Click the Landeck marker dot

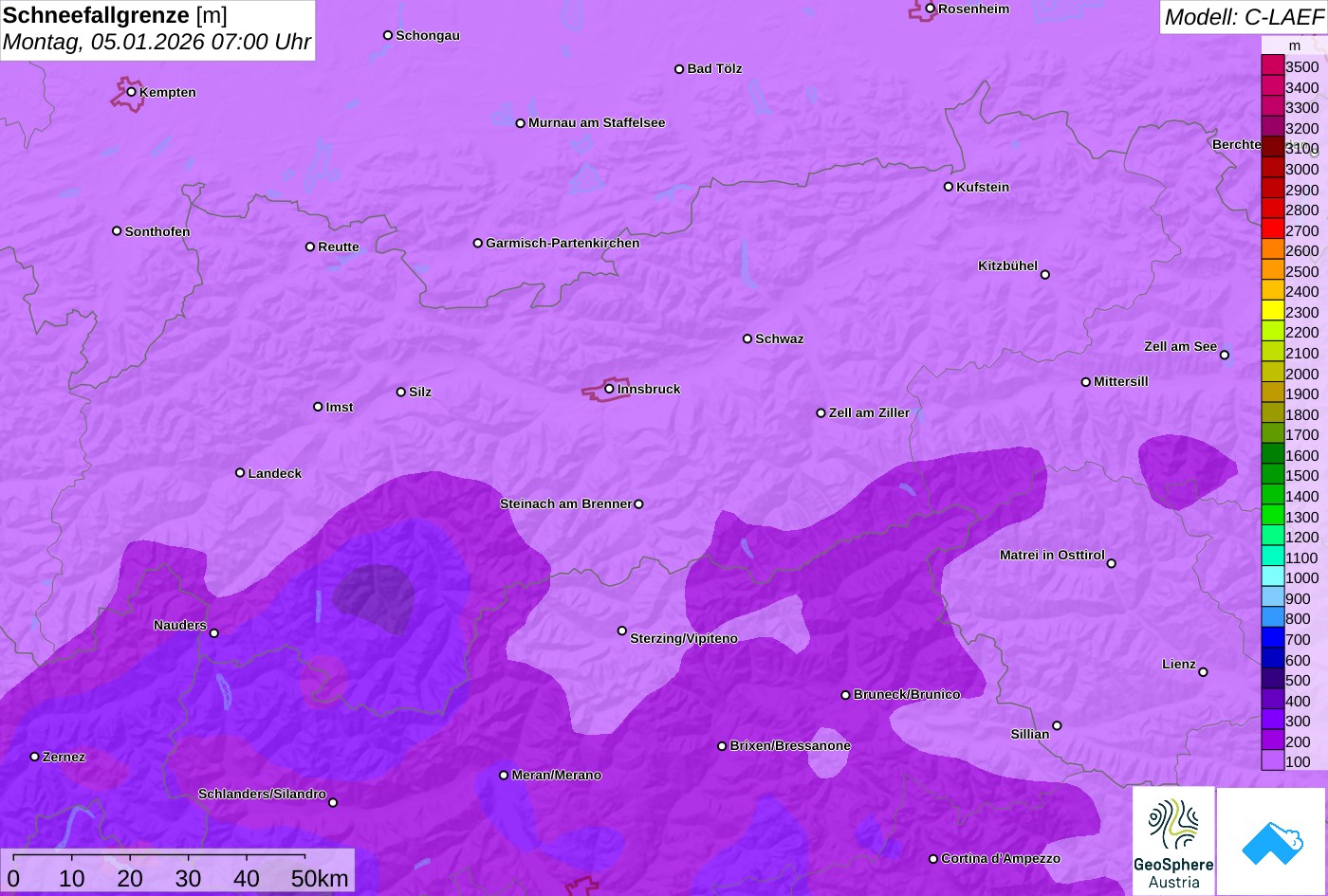tap(240, 473)
